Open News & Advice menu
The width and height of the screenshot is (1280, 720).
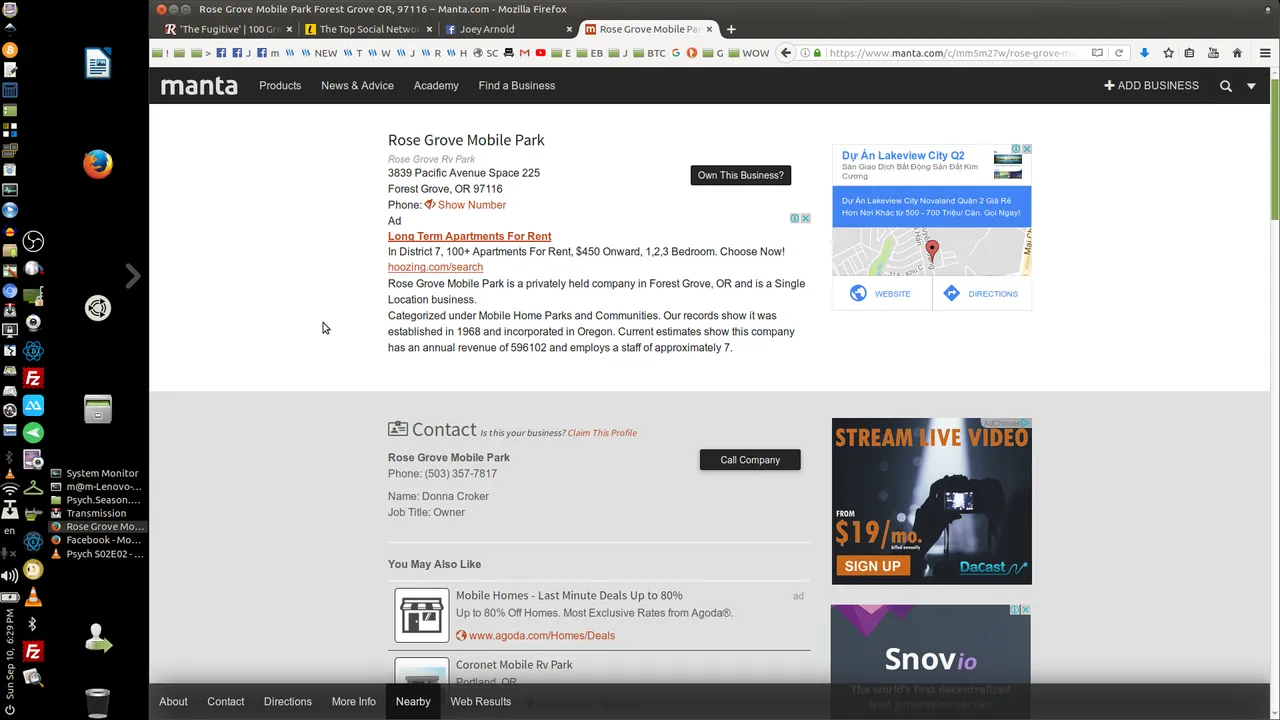[x=357, y=86]
